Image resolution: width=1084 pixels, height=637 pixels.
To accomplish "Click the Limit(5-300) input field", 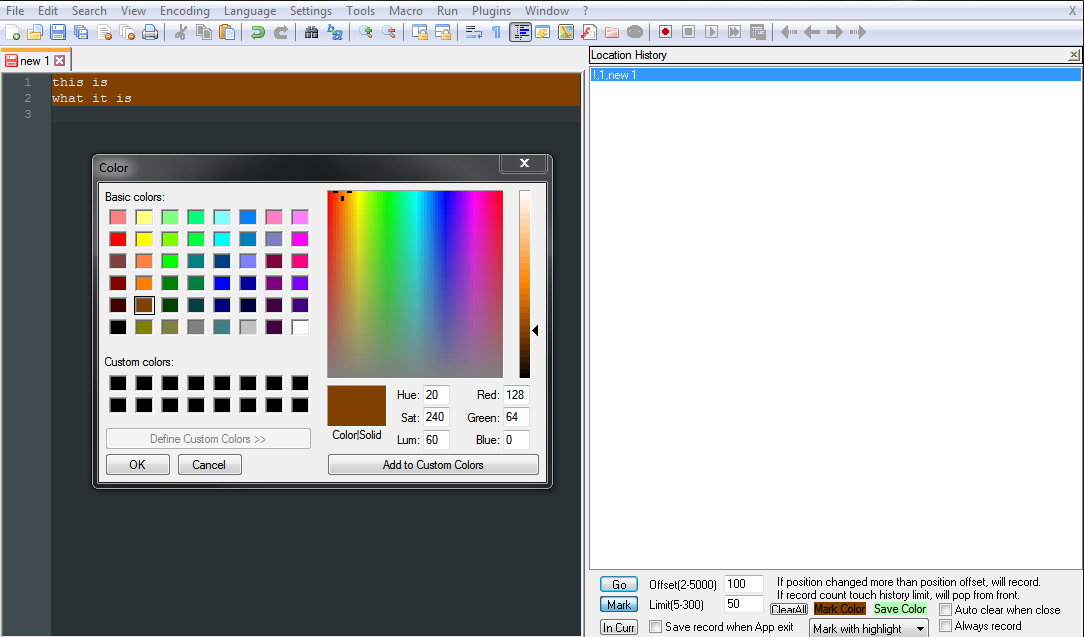I will point(744,604).
